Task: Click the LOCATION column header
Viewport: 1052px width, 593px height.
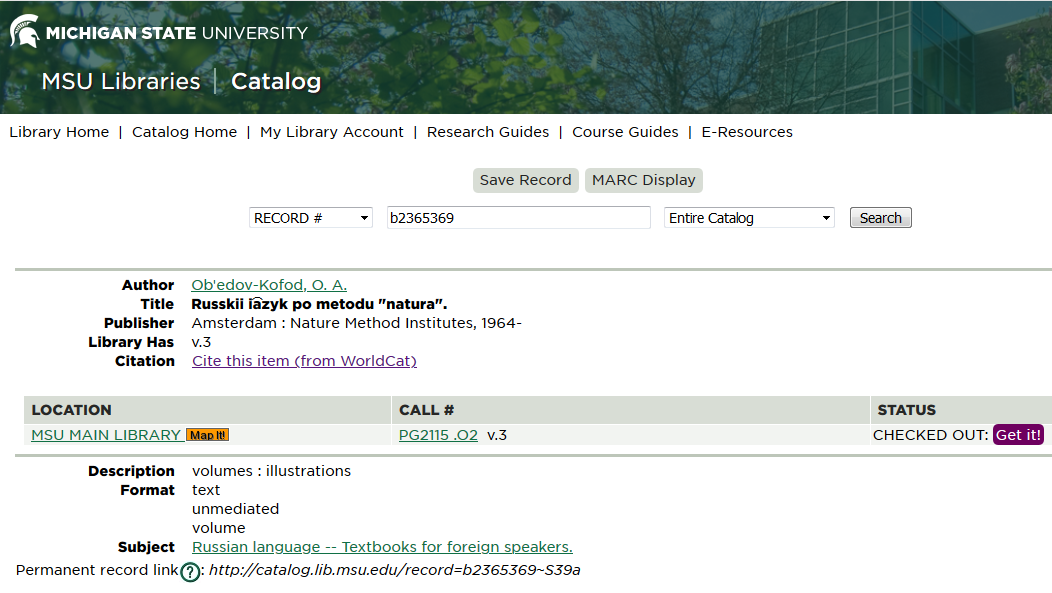Action: (72, 410)
